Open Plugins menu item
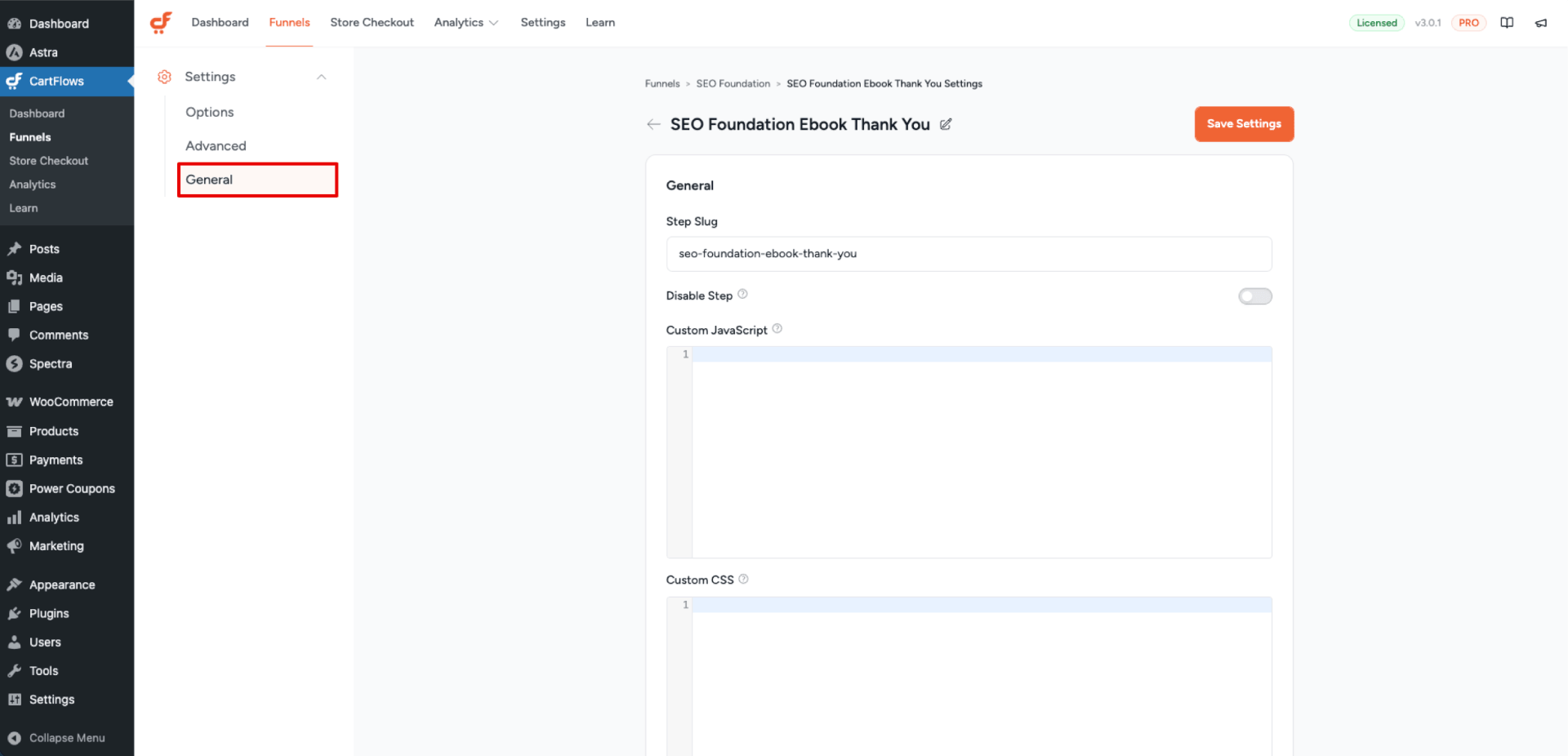 pyautogui.click(x=67, y=613)
